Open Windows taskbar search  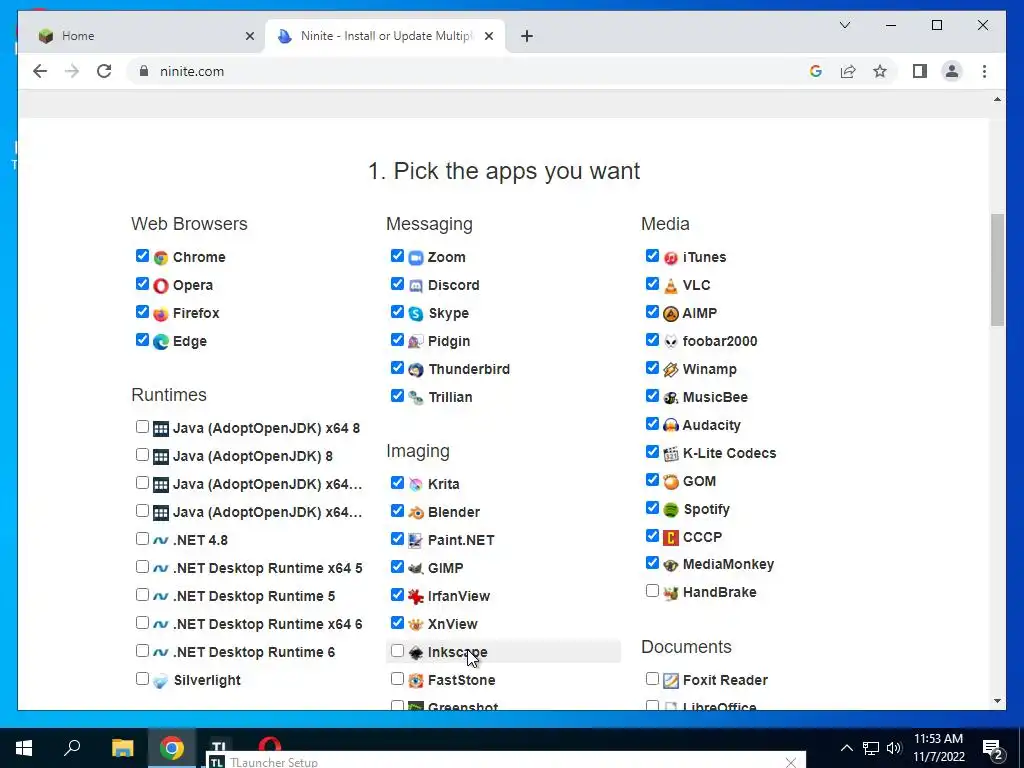point(72,748)
